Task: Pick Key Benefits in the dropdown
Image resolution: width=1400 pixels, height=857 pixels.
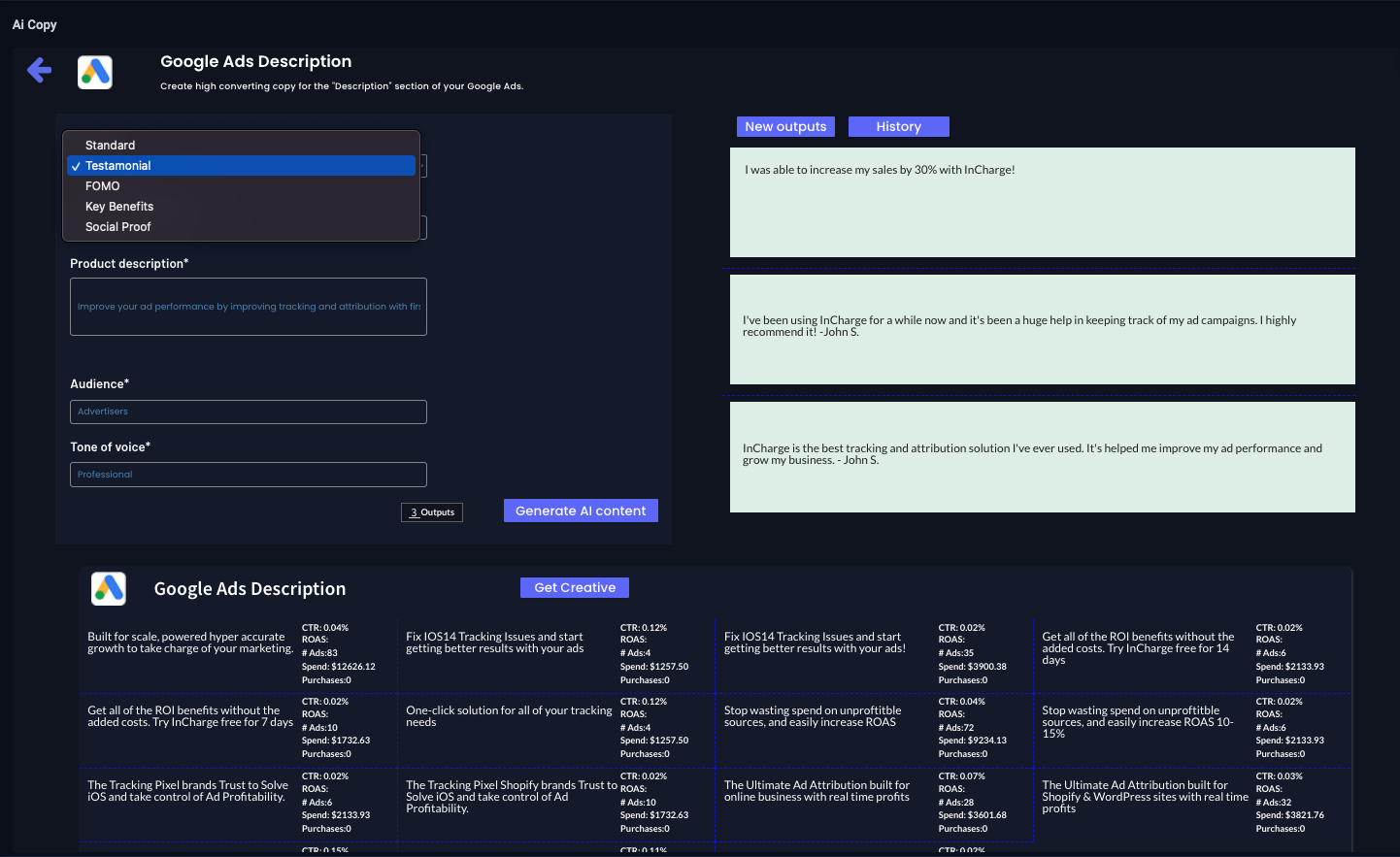Action: pyautogui.click(x=241, y=207)
